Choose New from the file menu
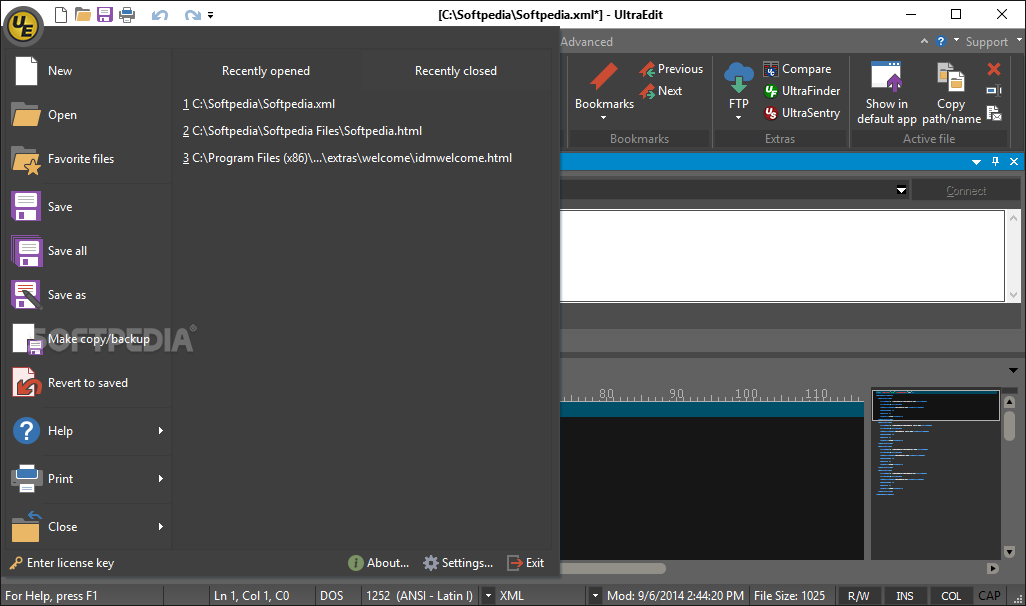Viewport: 1026px width, 606px height. point(89,71)
